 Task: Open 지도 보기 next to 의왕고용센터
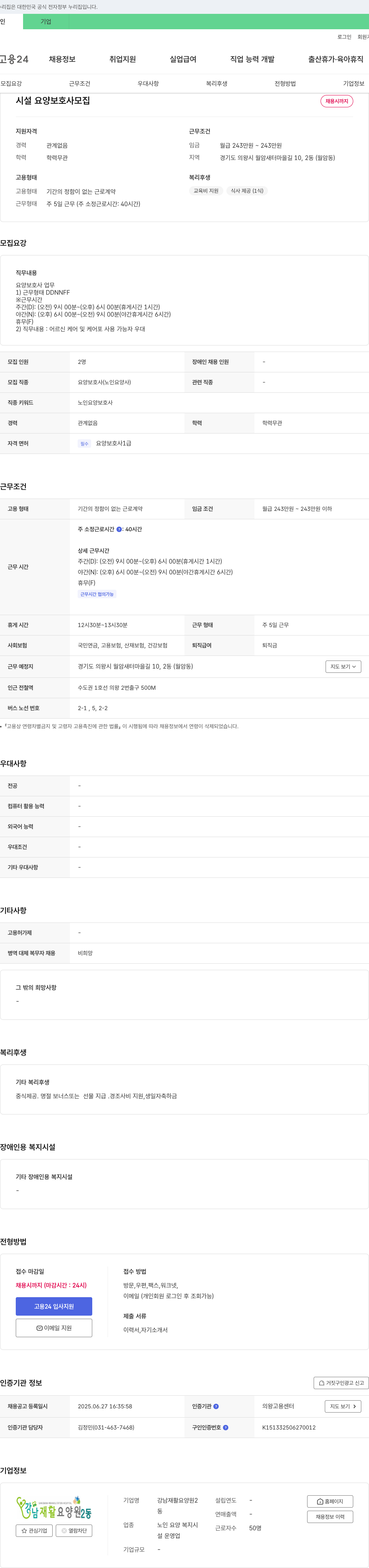click(x=344, y=1406)
